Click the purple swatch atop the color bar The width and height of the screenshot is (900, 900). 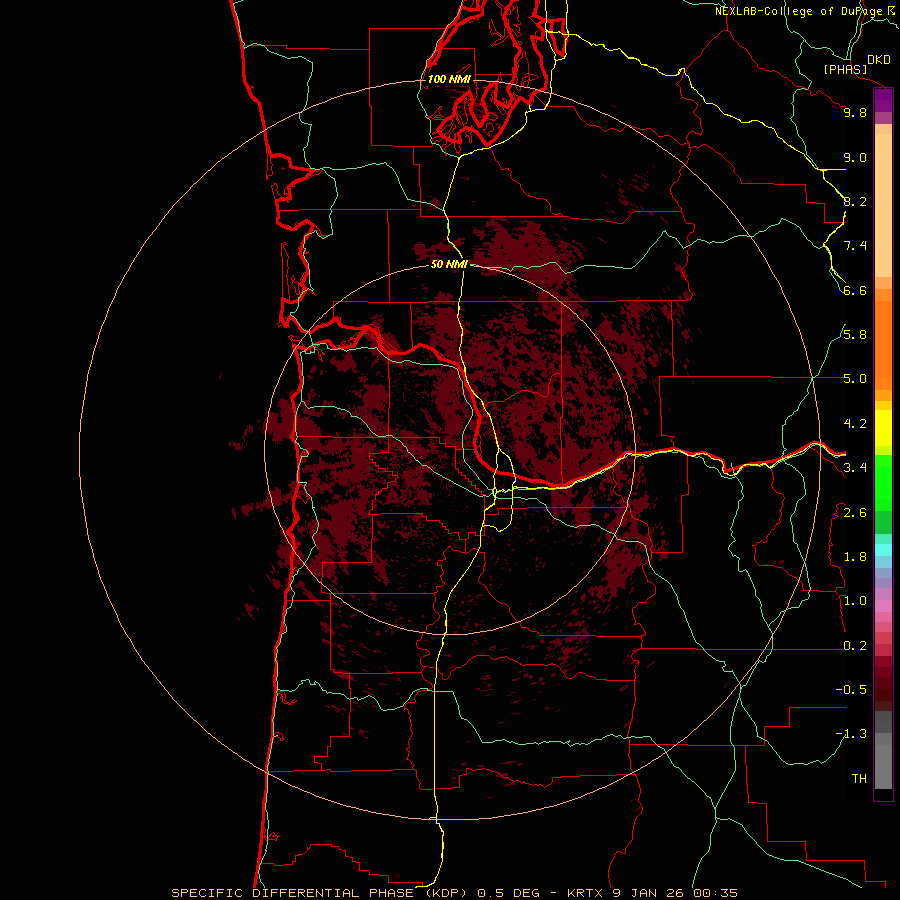click(883, 100)
